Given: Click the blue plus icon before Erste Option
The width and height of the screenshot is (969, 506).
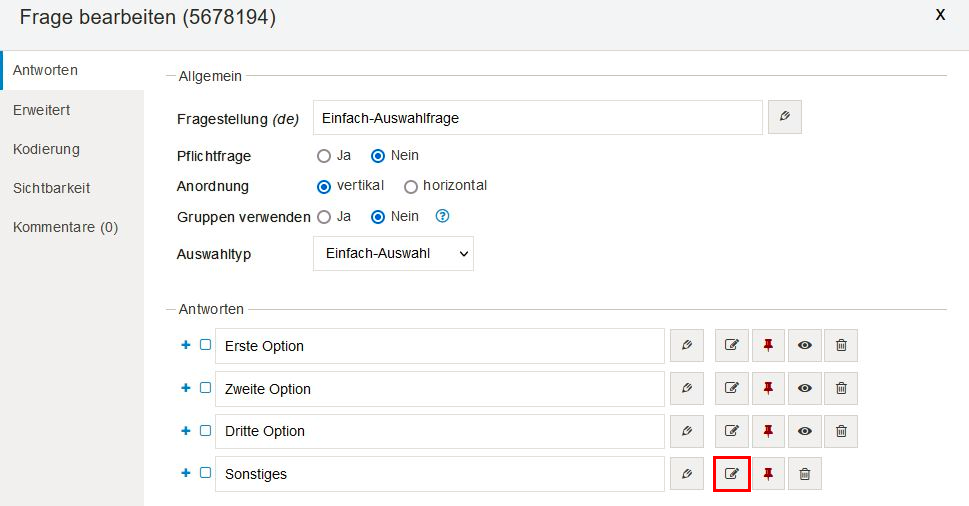Looking at the screenshot, I should (x=185, y=345).
